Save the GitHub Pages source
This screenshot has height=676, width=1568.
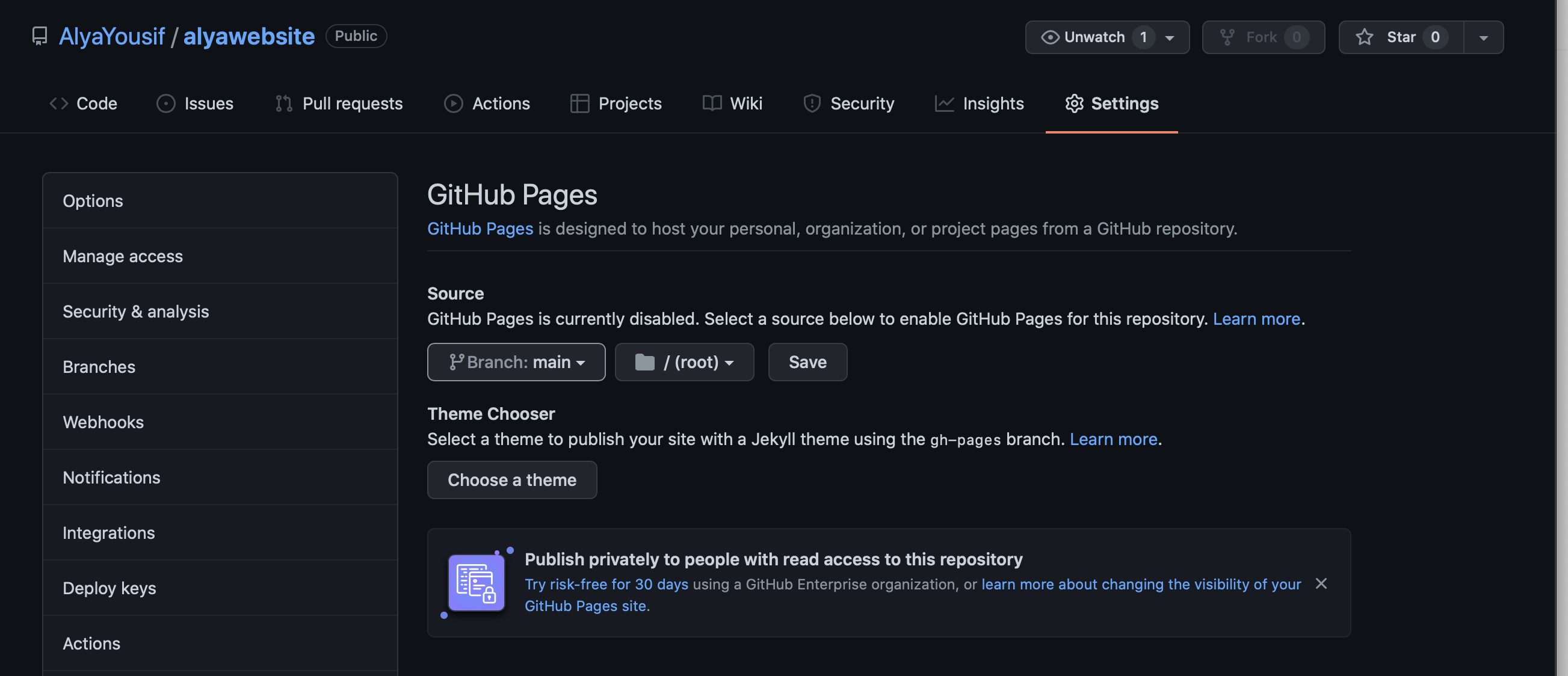(x=807, y=362)
